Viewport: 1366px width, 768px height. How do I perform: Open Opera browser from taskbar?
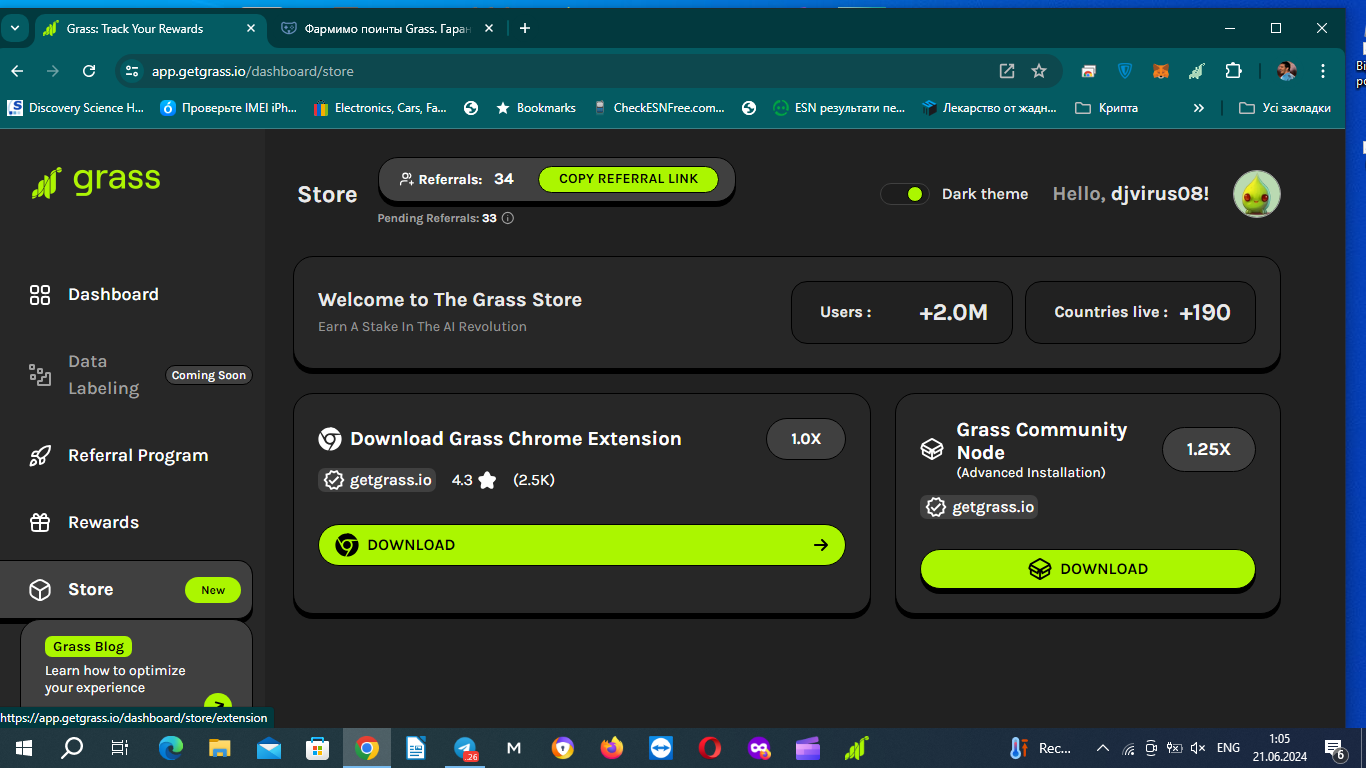coord(710,748)
